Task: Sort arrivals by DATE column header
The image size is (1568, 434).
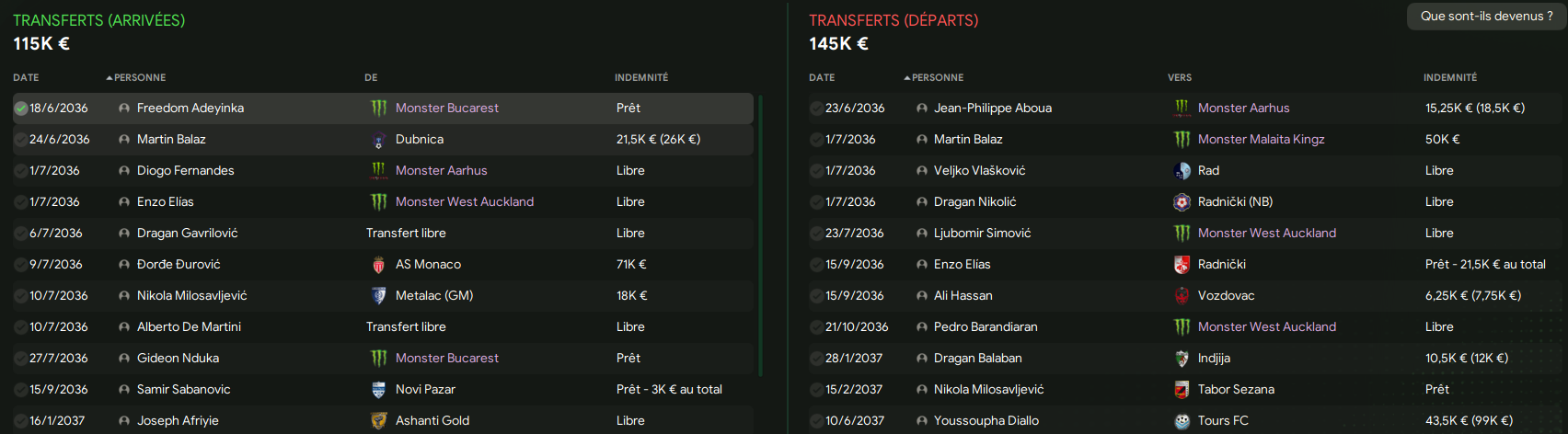Action: point(26,78)
